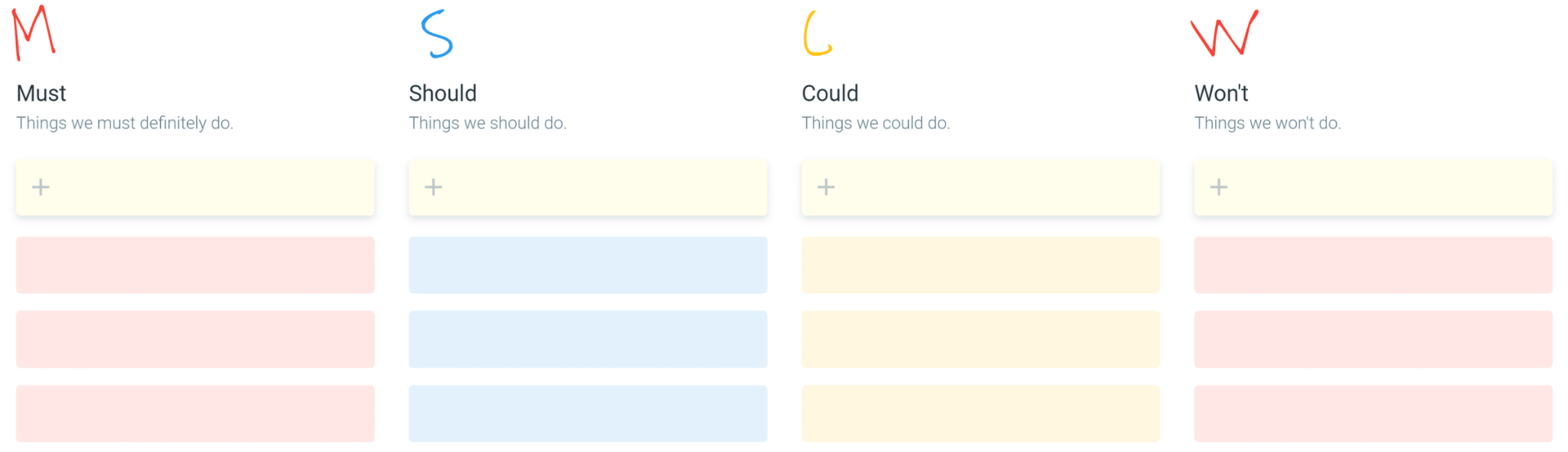Click the plus icon in Could column
Viewport: 1568px width, 452px height.
pyautogui.click(x=826, y=187)
